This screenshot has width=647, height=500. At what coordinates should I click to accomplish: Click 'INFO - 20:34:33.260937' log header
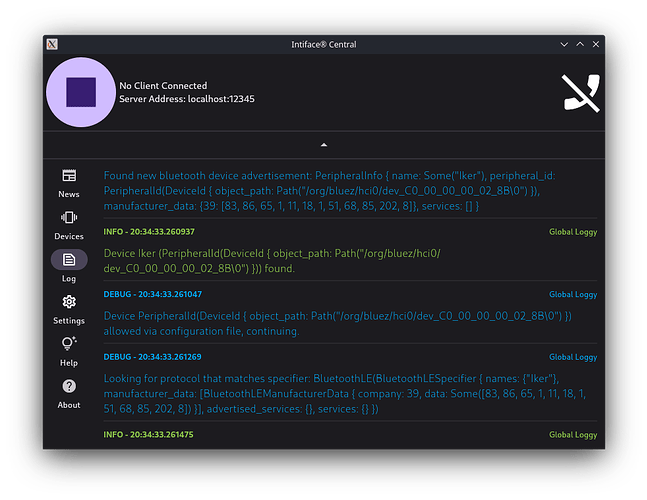click(149, 232)
